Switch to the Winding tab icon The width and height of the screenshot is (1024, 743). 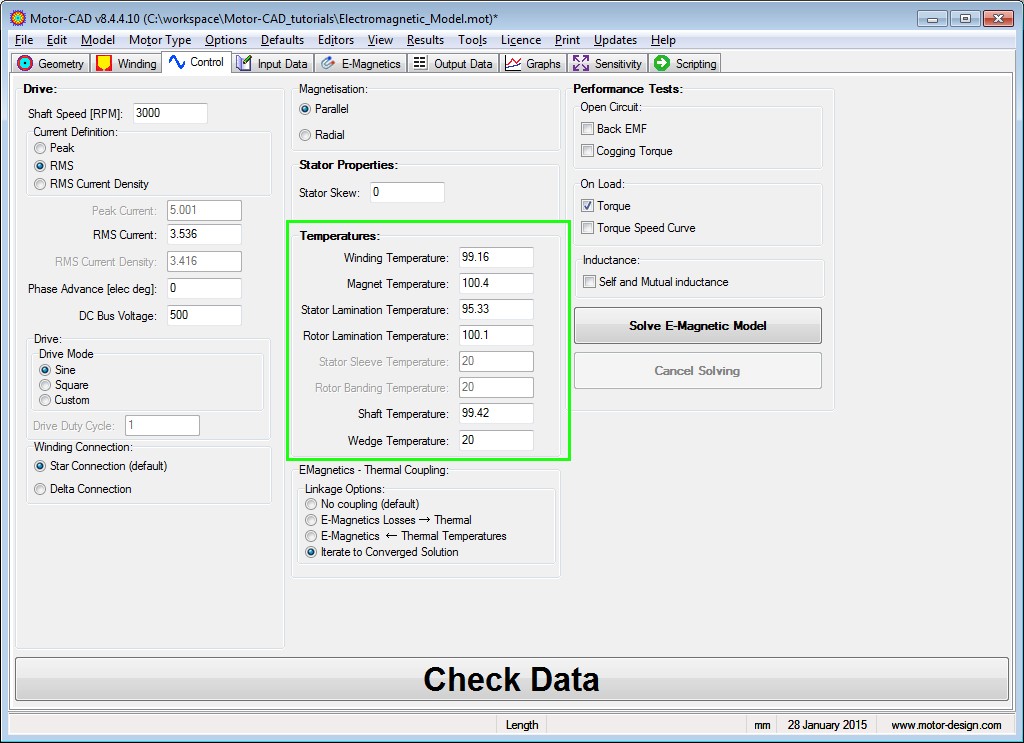[104, 64]
